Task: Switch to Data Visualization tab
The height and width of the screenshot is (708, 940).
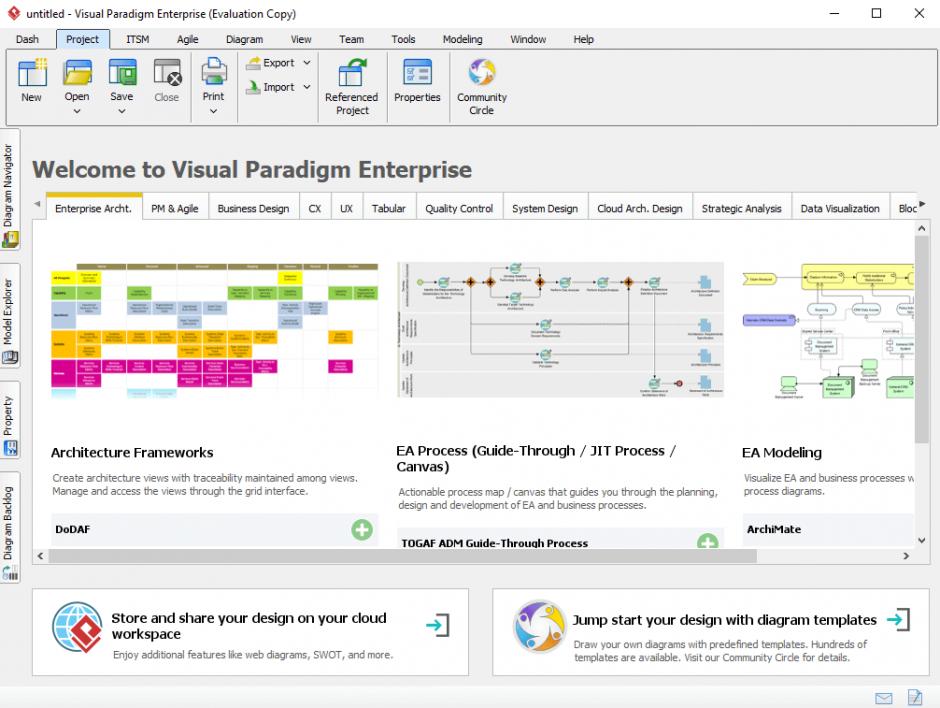Action: coord(840,209)
